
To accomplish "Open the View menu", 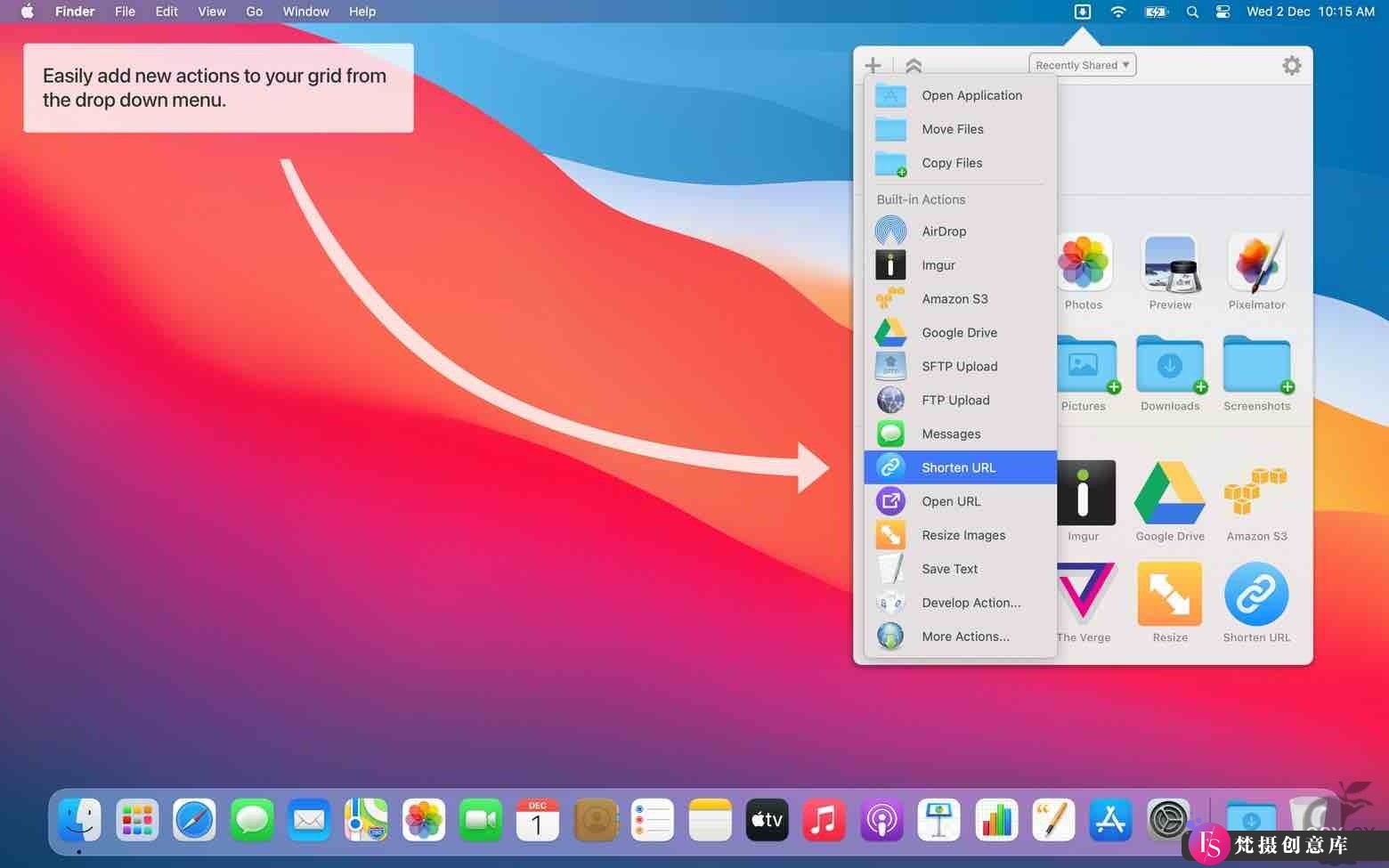I will pos(212,12).
